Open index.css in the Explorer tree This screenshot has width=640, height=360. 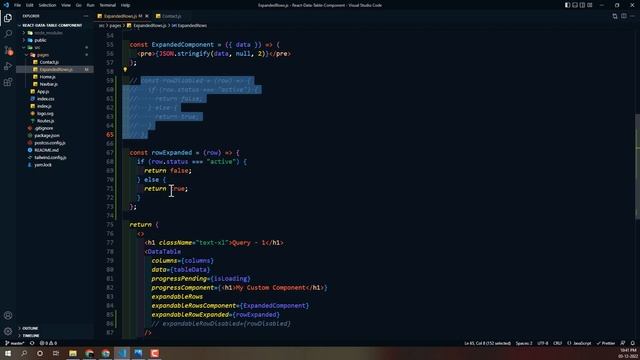point(45,99)
